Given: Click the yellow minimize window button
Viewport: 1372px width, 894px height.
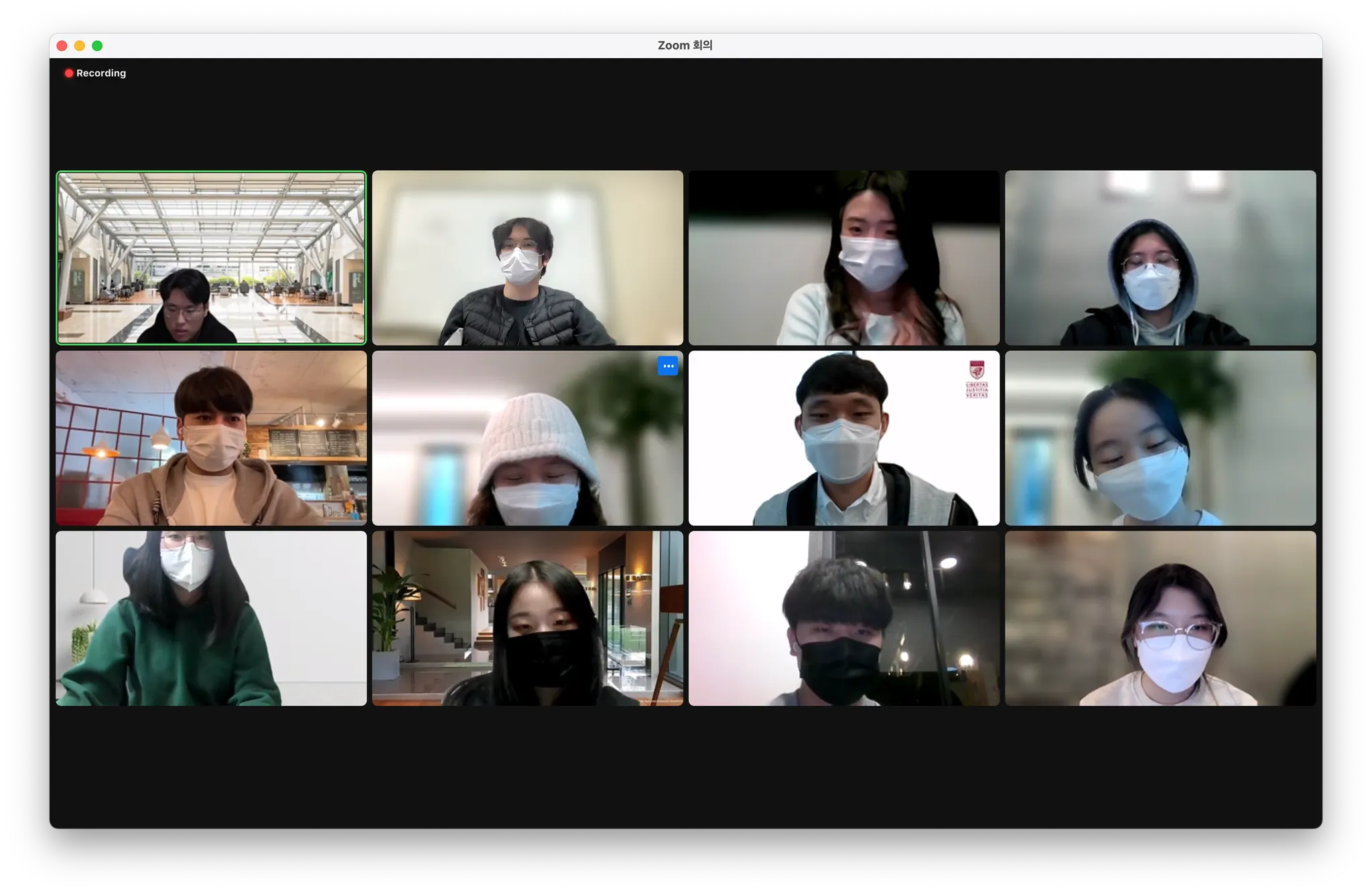Looking at the screenshot, I should [80, 46].
